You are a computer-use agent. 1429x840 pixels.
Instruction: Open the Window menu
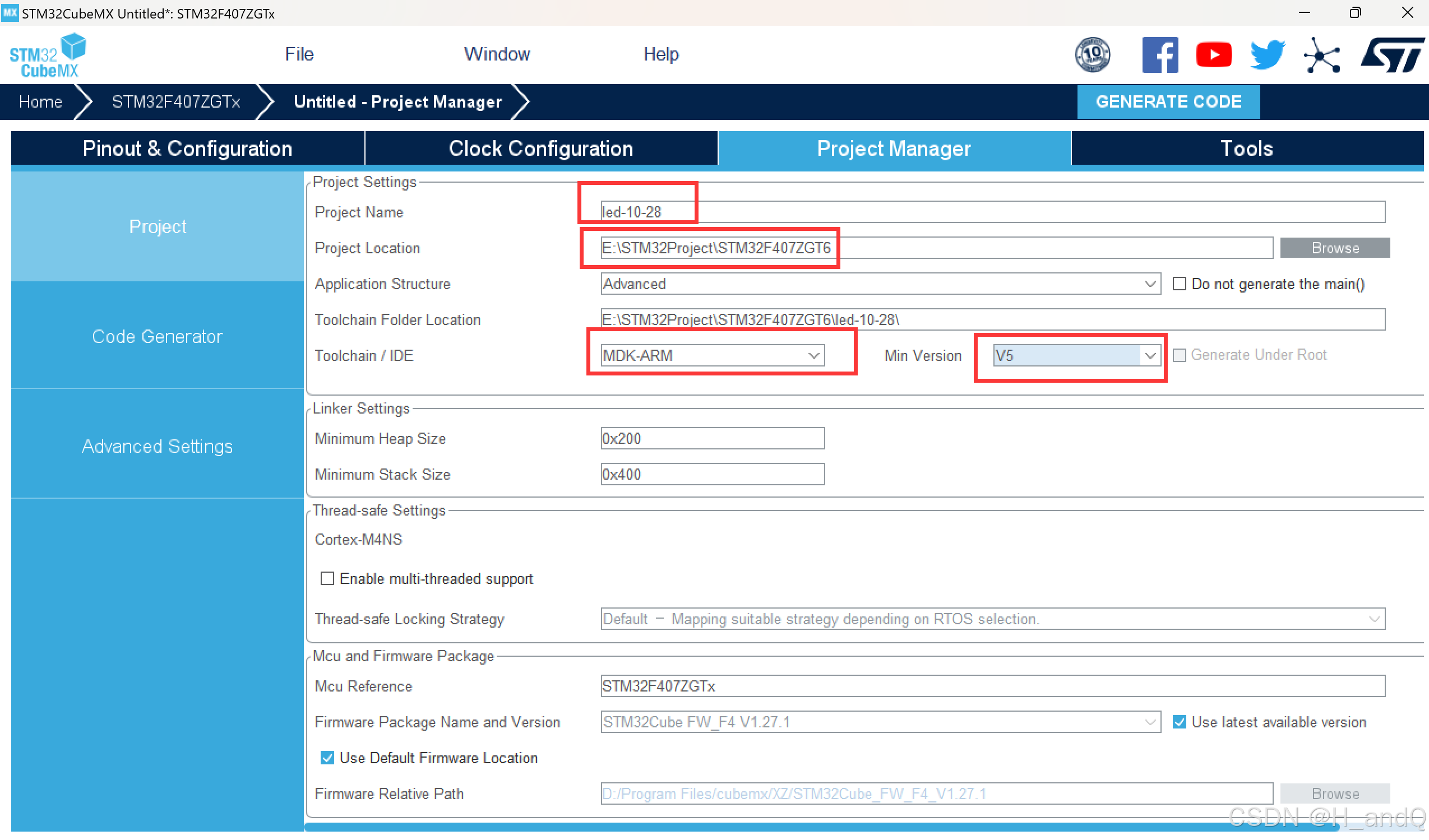(497, 54)
